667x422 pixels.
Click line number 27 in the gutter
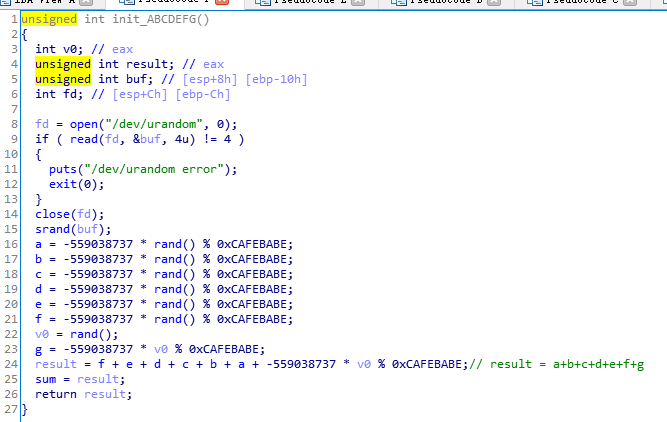pos(11,409)
